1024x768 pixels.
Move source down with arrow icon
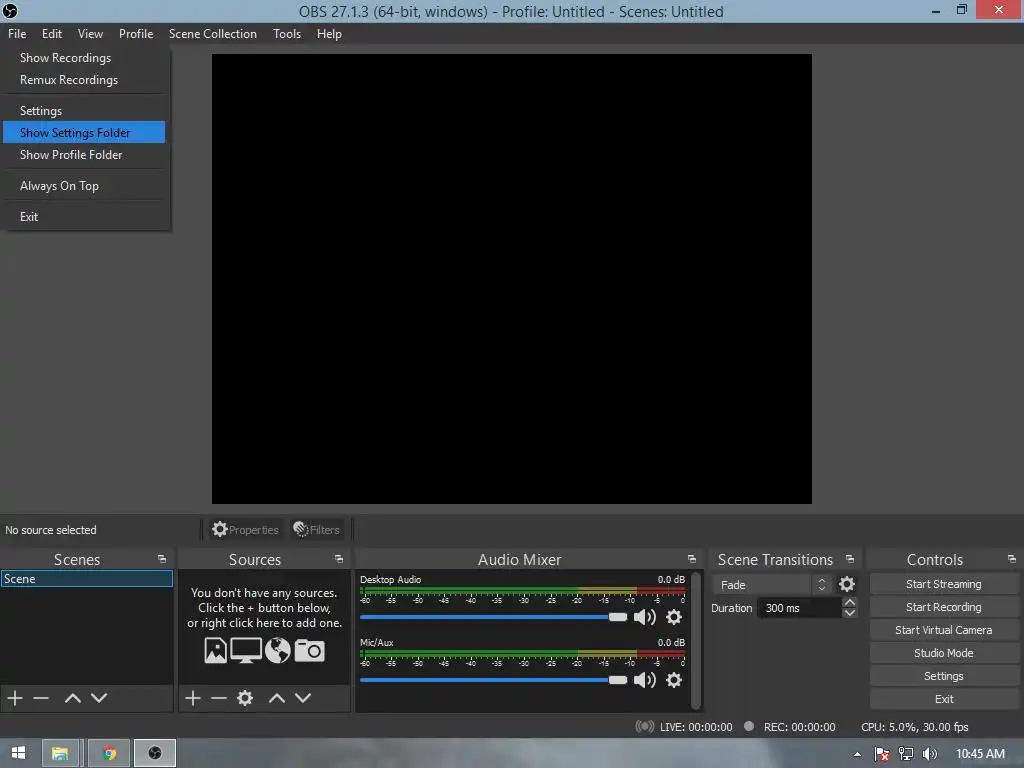pos(303,698)
